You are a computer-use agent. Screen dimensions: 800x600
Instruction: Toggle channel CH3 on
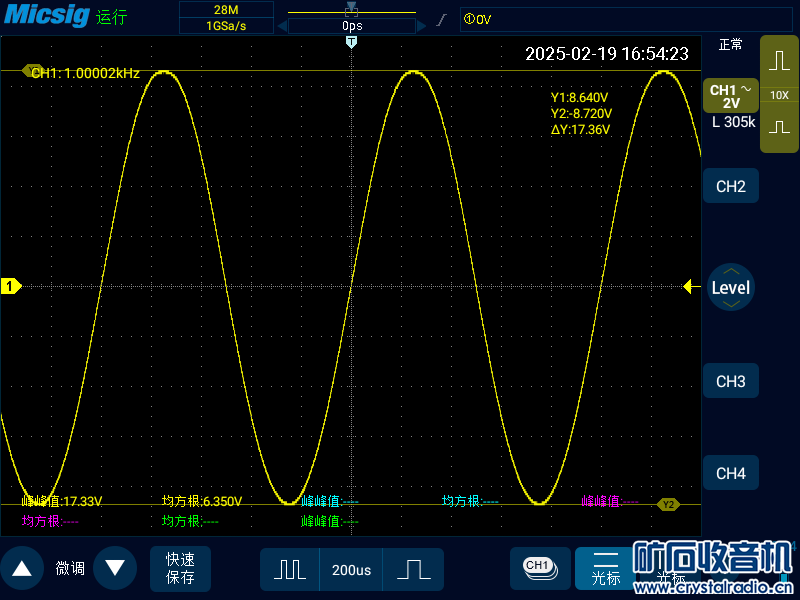coord(731,381)
